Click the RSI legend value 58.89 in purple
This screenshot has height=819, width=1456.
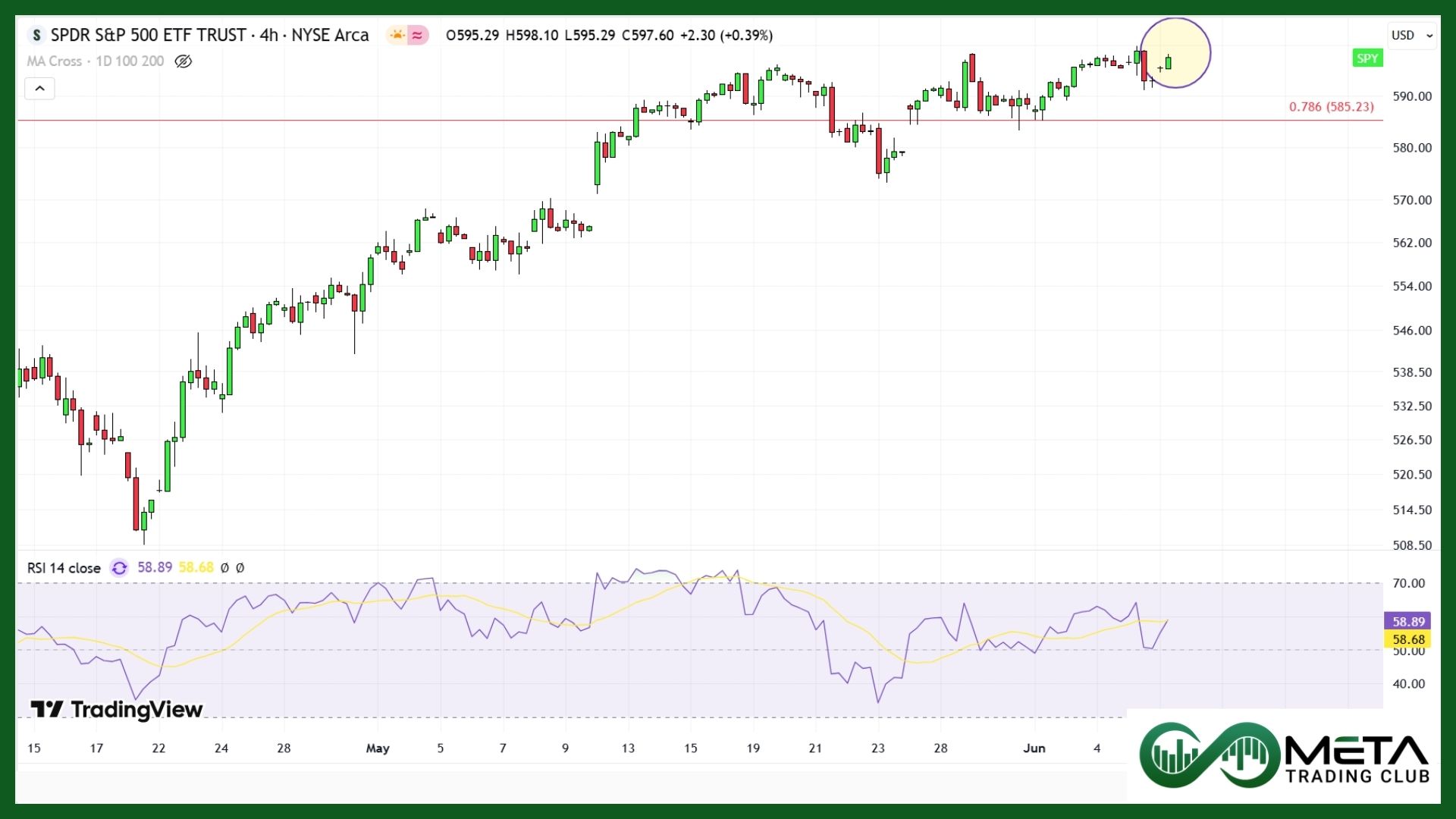click(x=155, y=568)
